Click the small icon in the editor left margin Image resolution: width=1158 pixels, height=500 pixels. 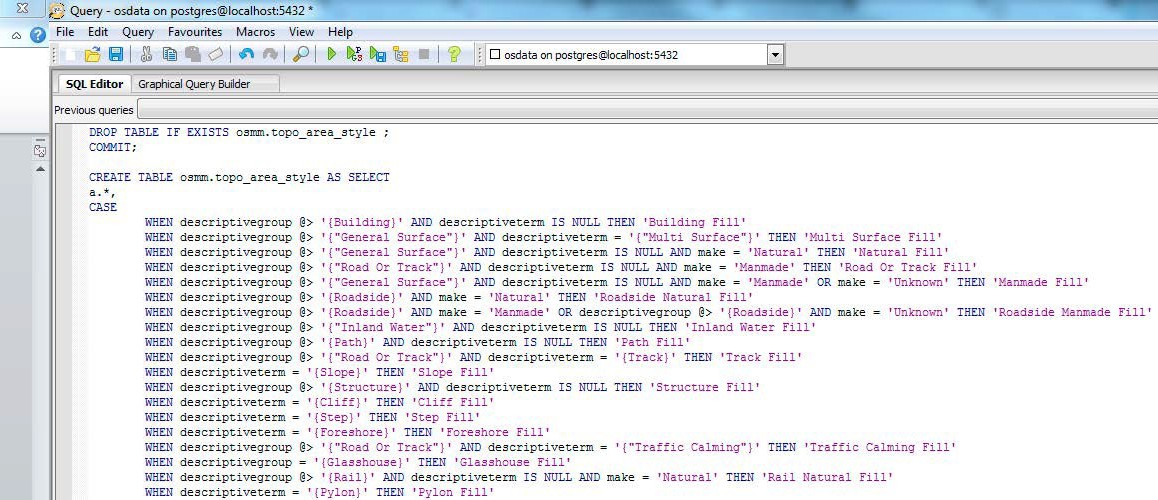[40, 151]
